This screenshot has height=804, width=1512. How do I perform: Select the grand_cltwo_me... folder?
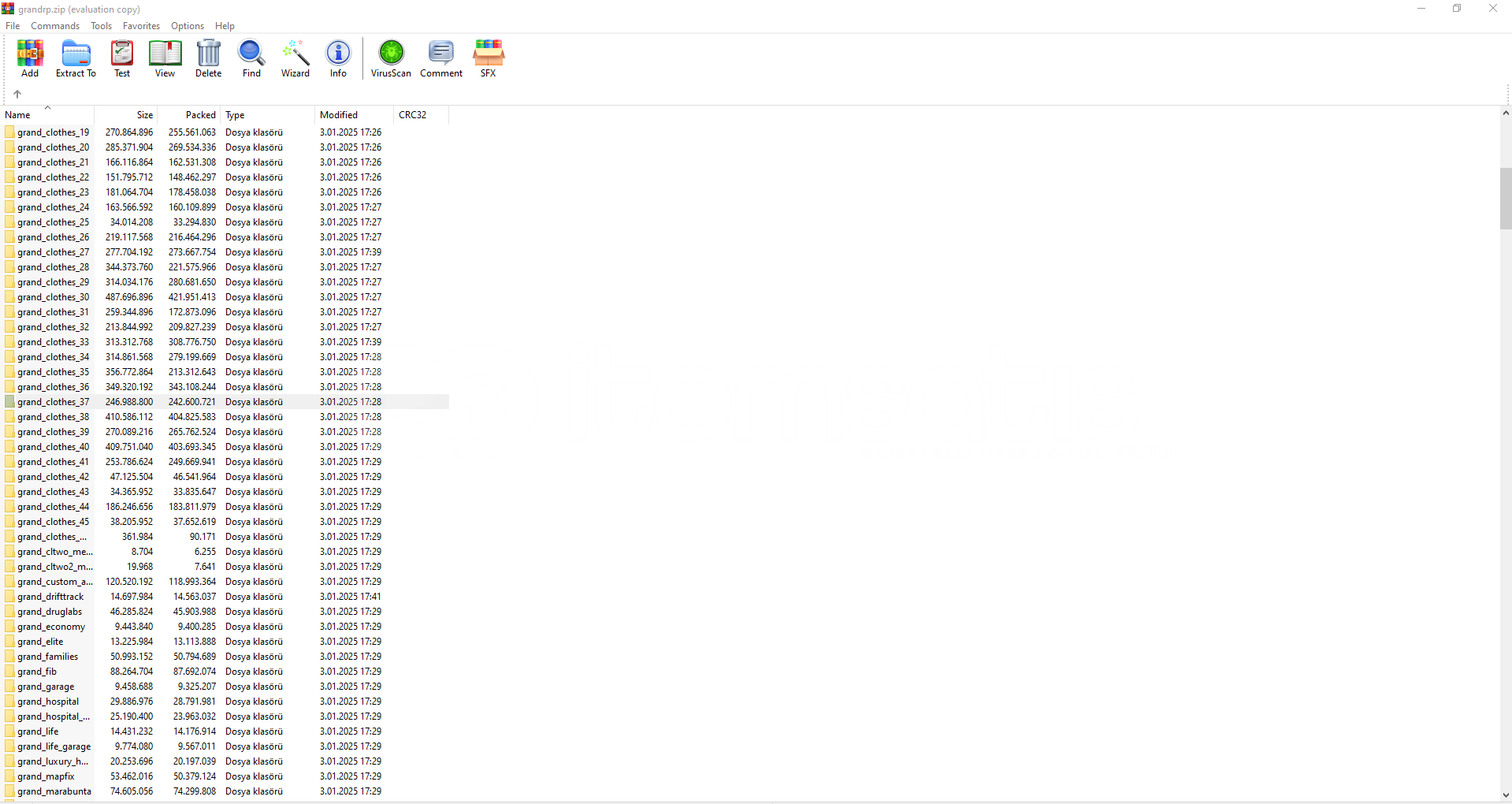click(x=54, y=552)
